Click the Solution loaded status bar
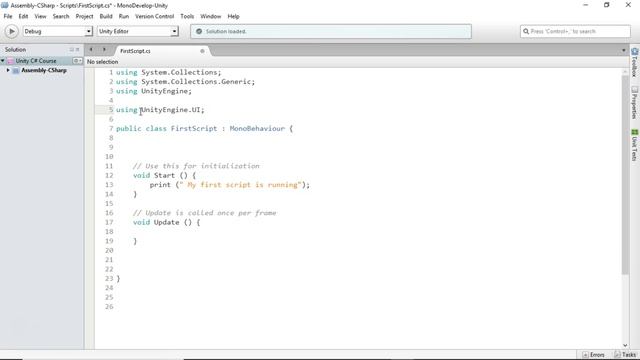 pyautogui.click(x=331, y=31)
